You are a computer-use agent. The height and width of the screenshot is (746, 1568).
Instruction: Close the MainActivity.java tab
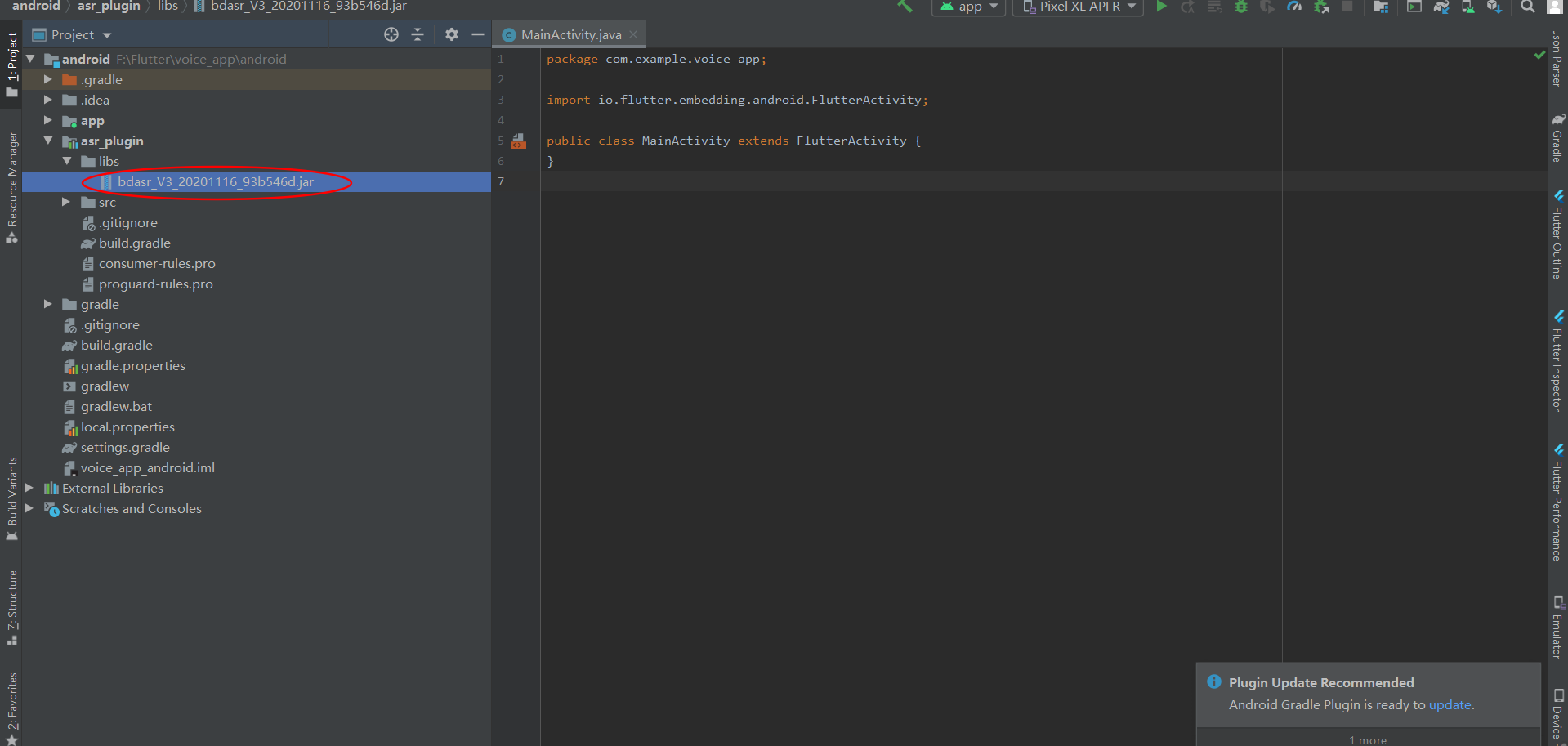[633, 34]
